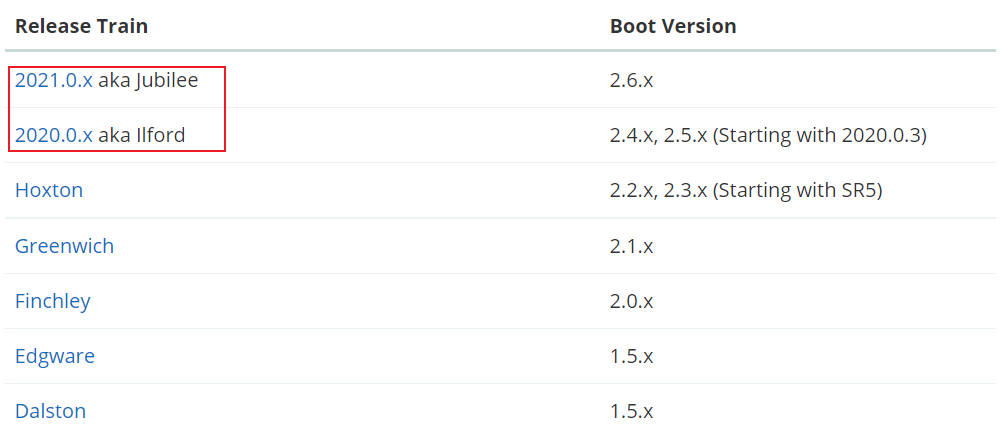Click the '2.2.x, 2.3.x' version text
Screen dimensions: 1005x431
pyautogui.click(x=659, y=191)
